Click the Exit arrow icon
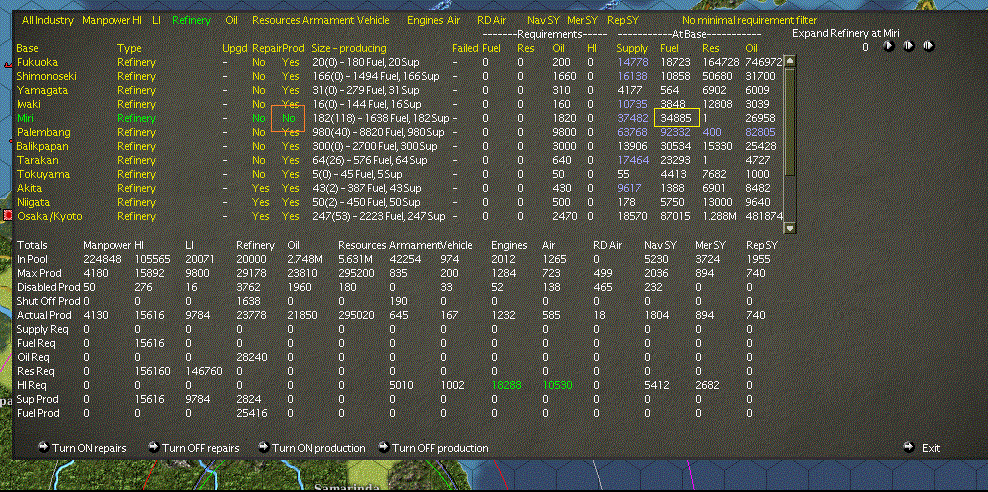Image resolution: width=988 pixels, height=492 pixels. (909, 448)
